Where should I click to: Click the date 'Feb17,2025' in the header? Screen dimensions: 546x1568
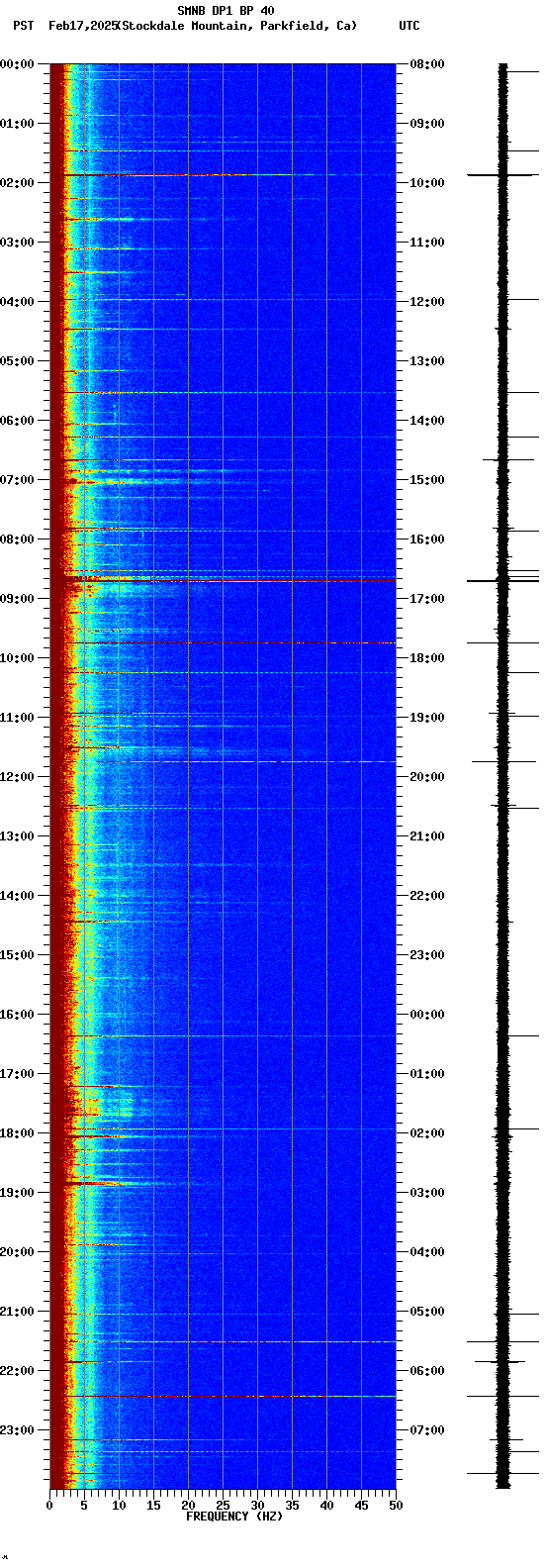82,26
